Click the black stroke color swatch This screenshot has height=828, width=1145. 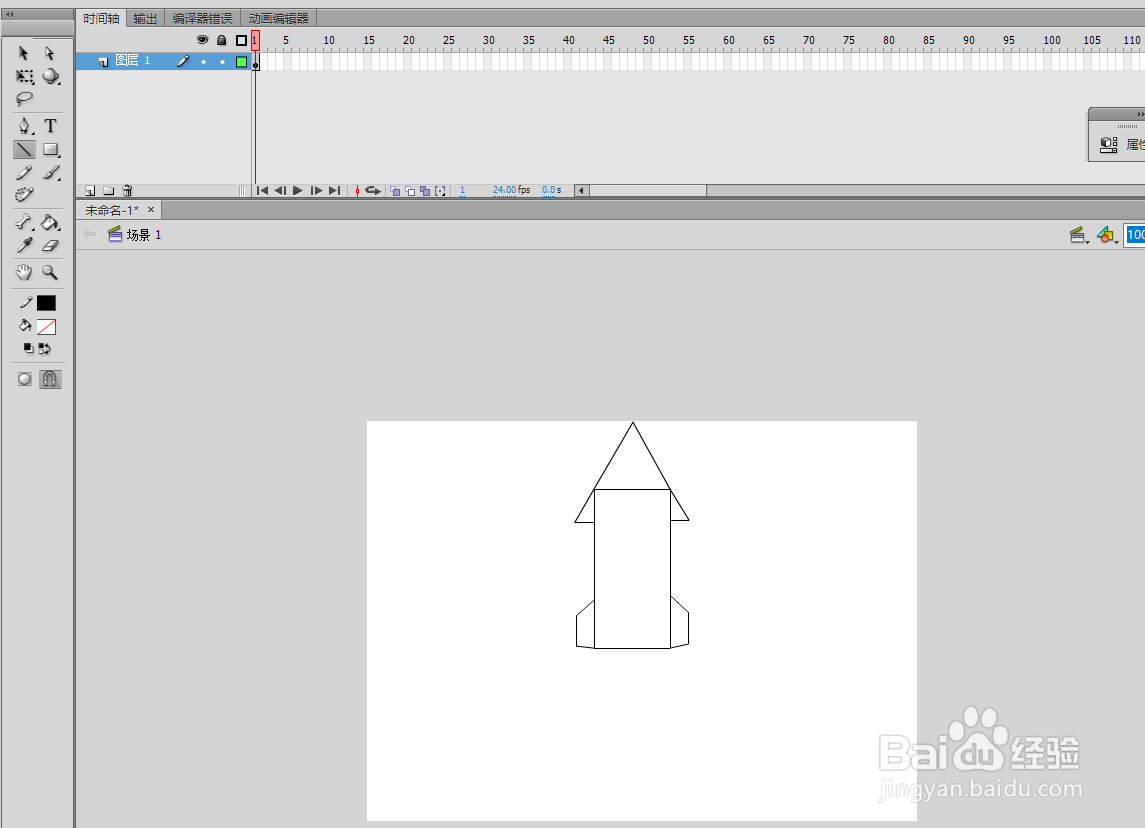click(x=44, y=302)
